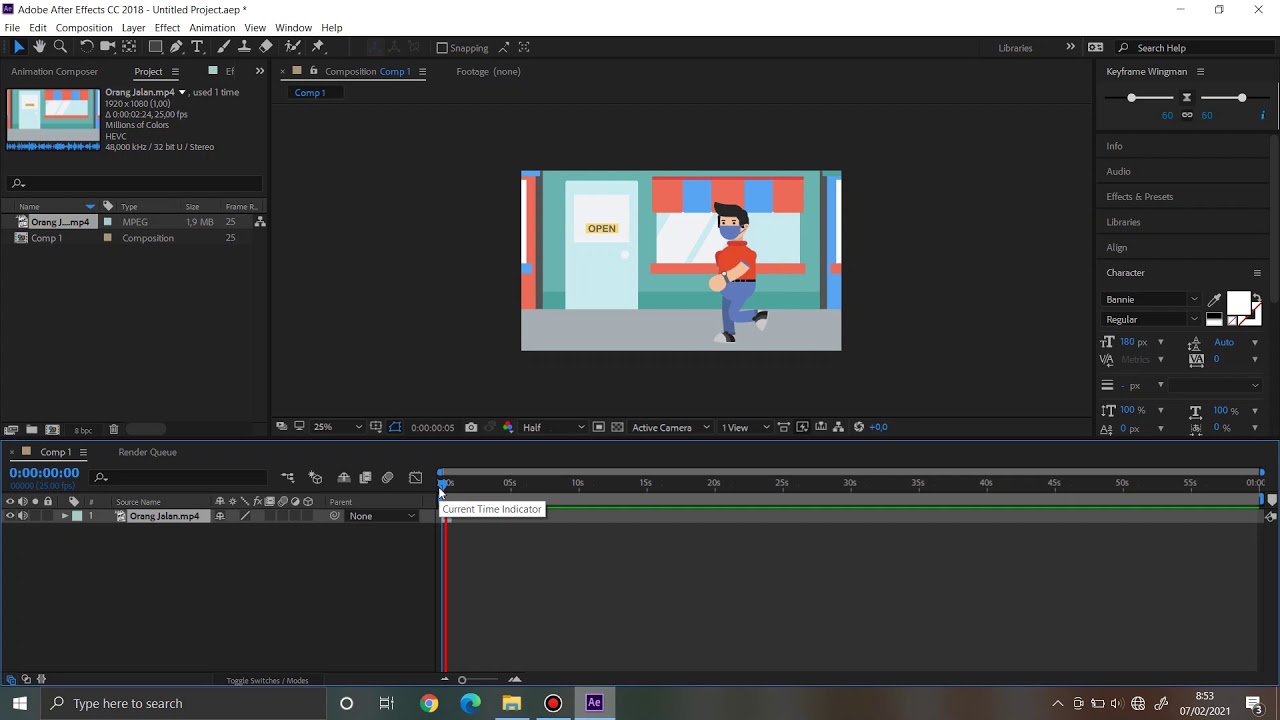This screenshot has width=1280, height=720.
Task: Open the Info panel
Action: coord(1114,146)
